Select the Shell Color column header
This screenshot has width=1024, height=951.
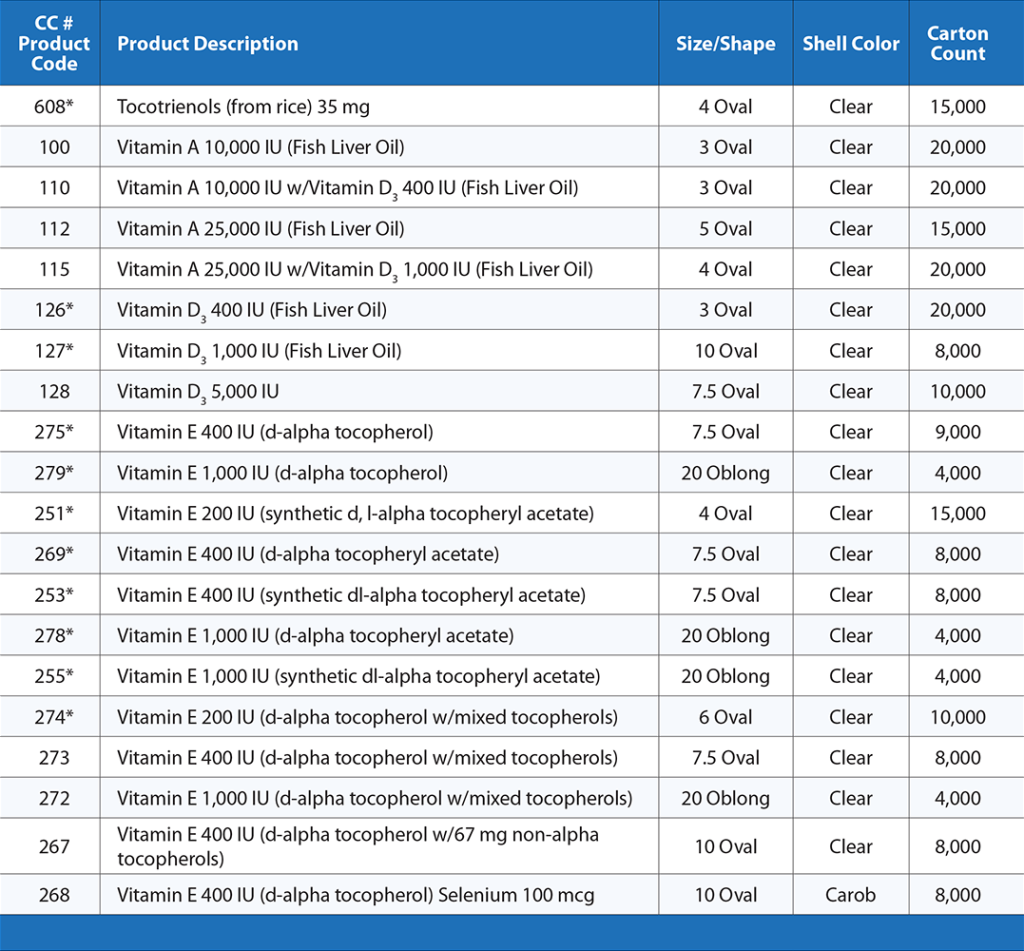[851, 44]
